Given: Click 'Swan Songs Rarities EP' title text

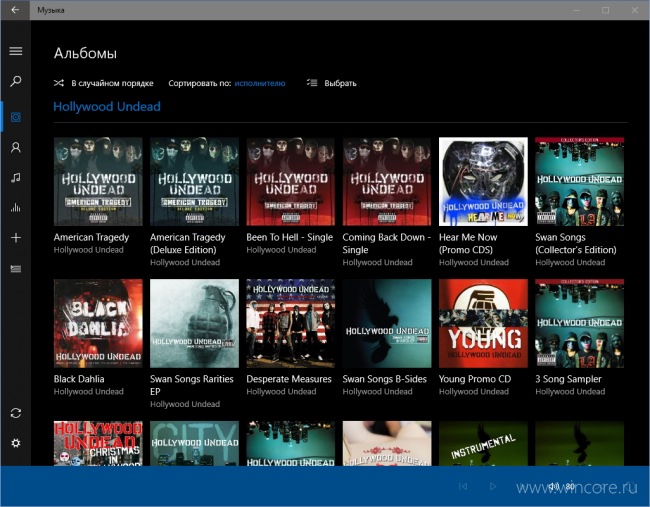Looking at the screenshot, I should click(x=192, y=385).
